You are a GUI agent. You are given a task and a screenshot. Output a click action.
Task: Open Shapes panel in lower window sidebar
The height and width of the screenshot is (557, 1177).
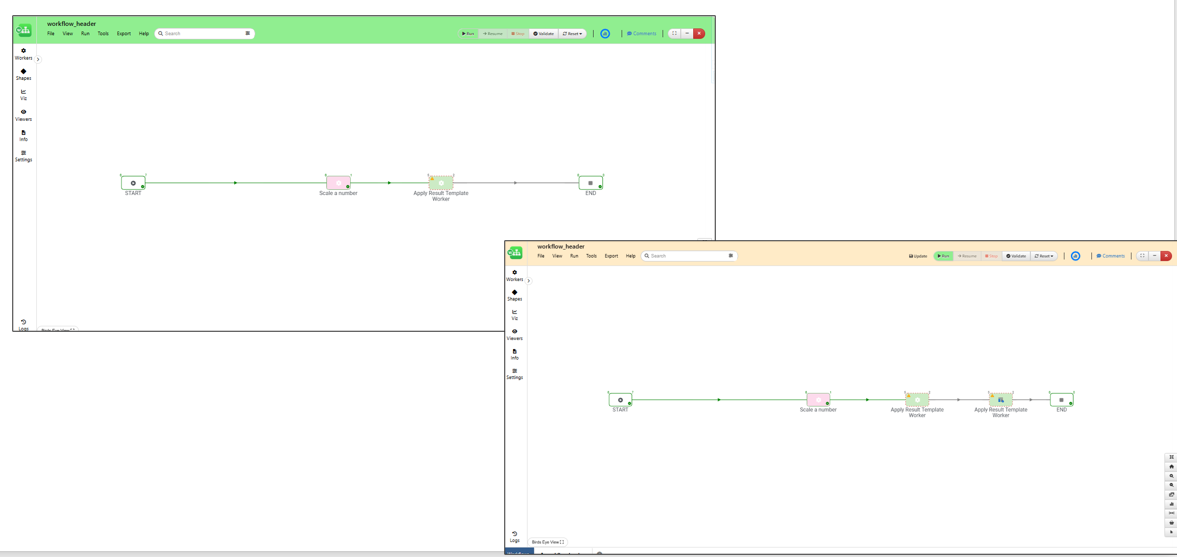514,295
